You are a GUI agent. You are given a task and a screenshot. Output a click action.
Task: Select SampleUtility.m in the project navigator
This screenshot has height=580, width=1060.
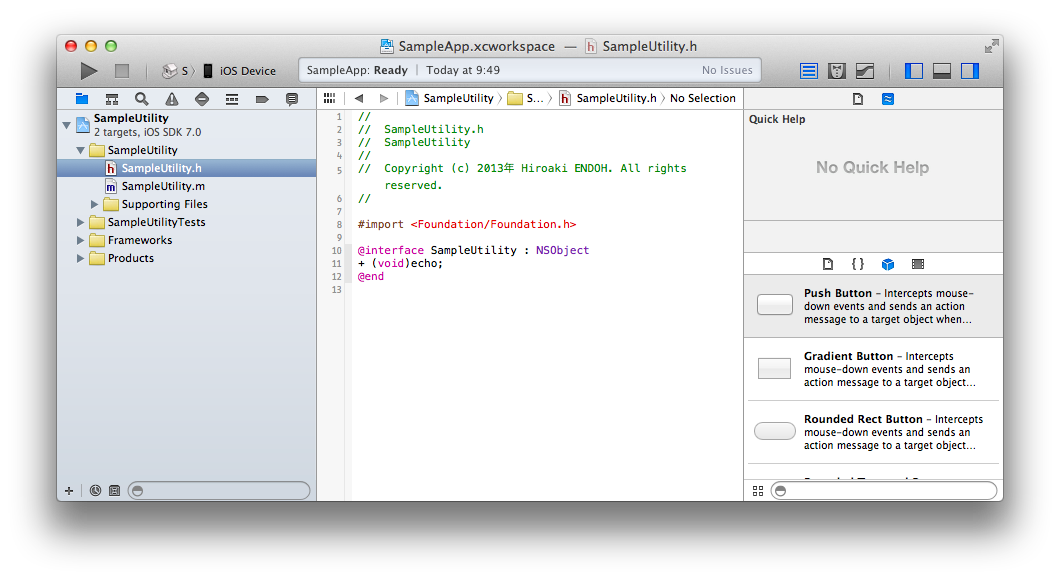pos(163,186)
